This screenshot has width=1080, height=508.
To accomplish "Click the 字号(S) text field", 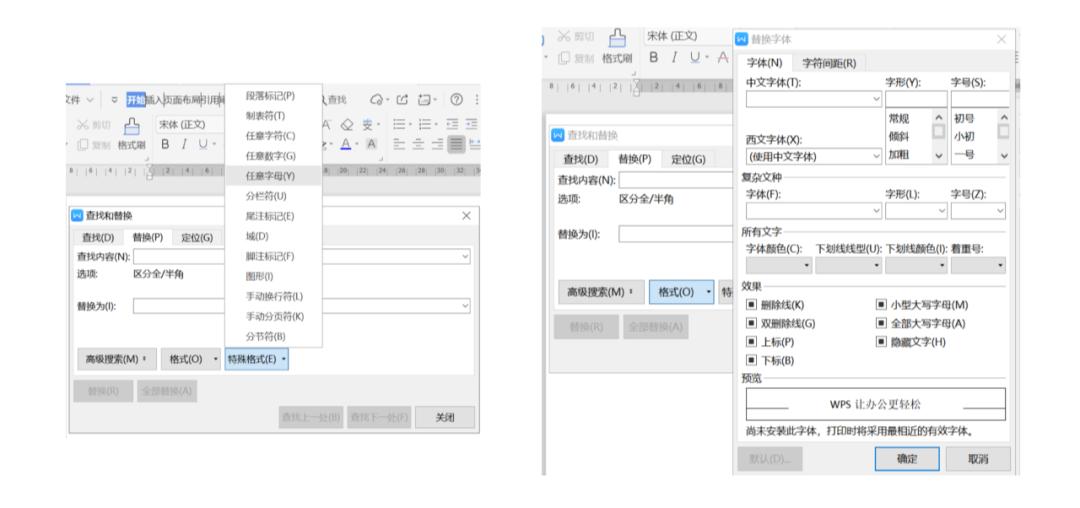I will pyautogui.click(x=979, y=99).
